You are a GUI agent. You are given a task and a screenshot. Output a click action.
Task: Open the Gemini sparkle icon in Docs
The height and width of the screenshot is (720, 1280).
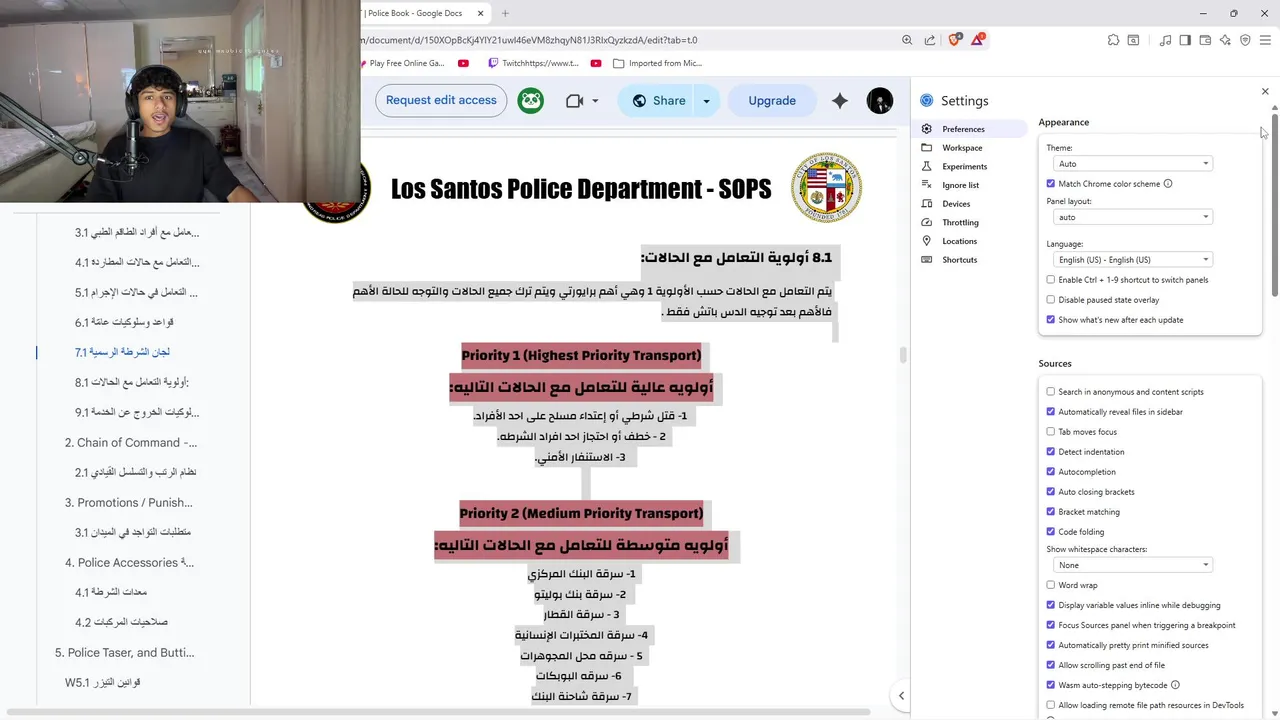(840, 101)
